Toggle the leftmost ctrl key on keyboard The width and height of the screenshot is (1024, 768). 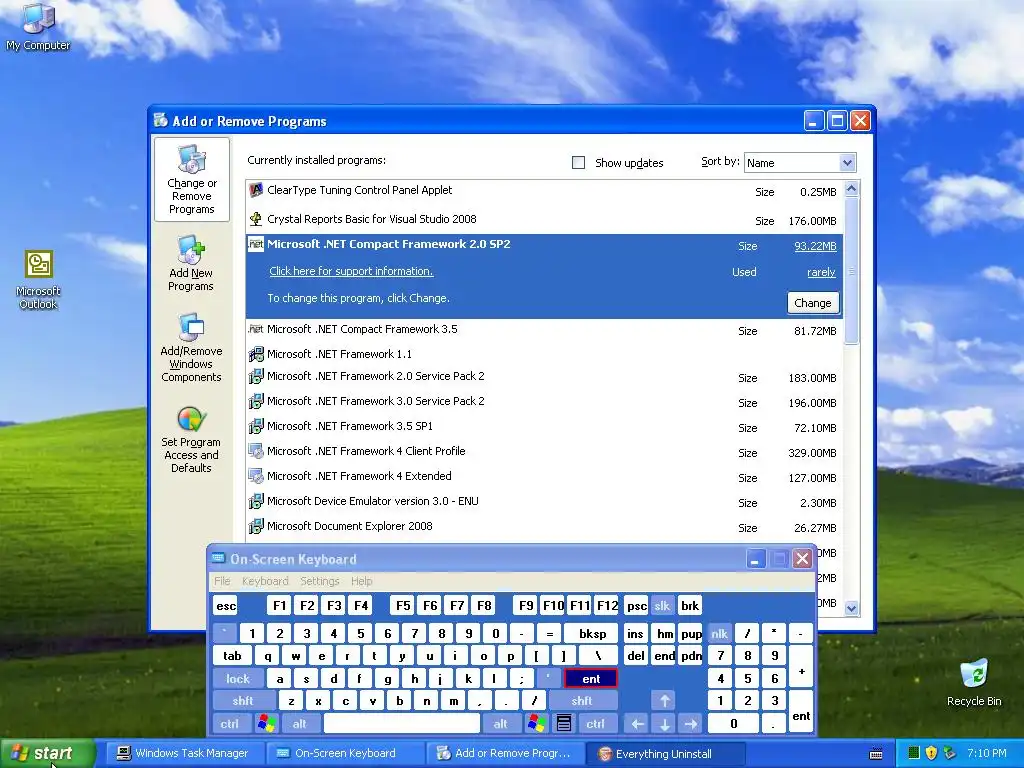pyautogui.click(x=230, y=724)
